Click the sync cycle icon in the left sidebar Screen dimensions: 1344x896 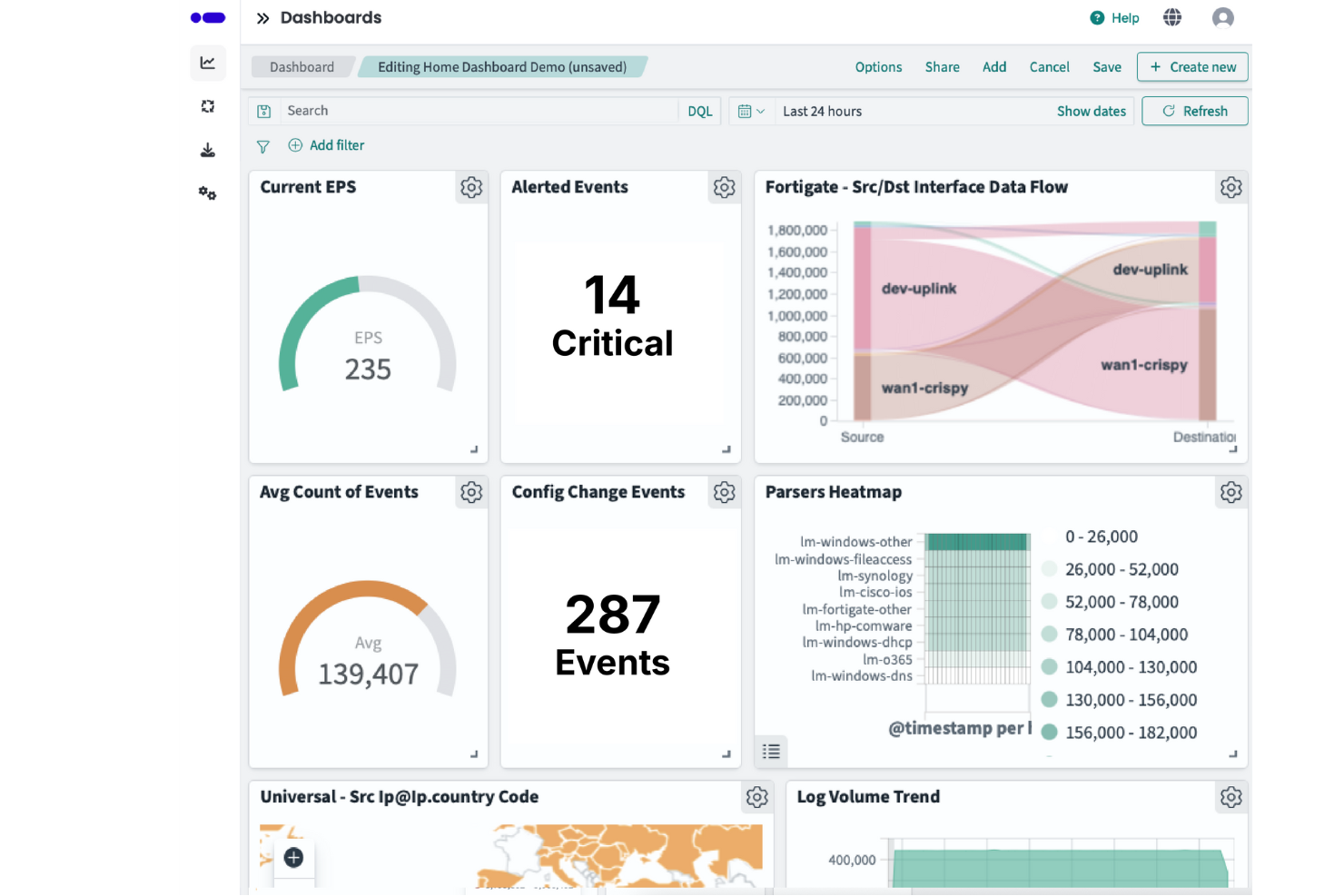pyautogui.click(x=208, y=106)
